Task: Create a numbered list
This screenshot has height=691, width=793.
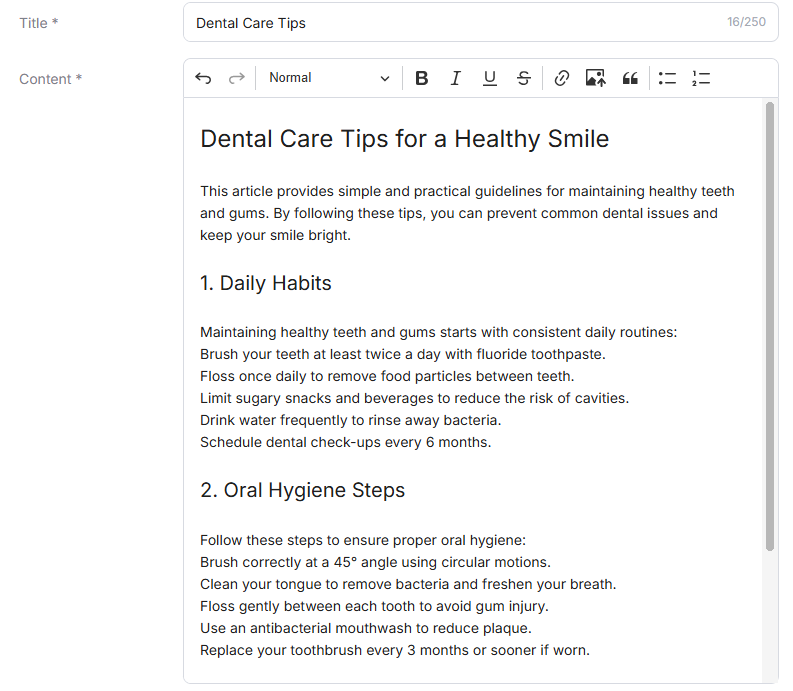Action: tap(701, 78)
